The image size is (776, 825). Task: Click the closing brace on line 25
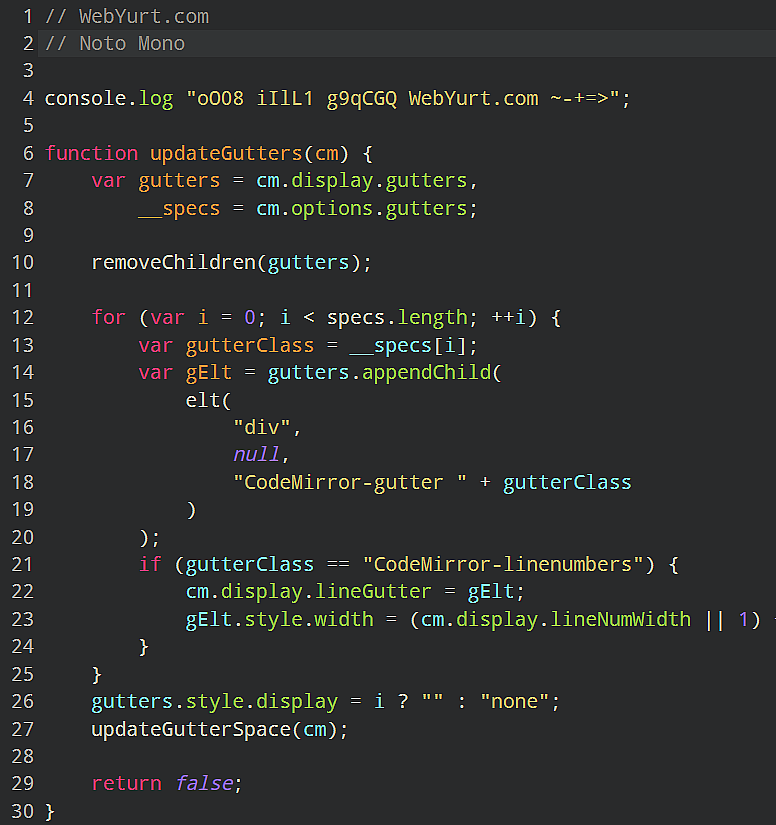click(x=97, y=674)
